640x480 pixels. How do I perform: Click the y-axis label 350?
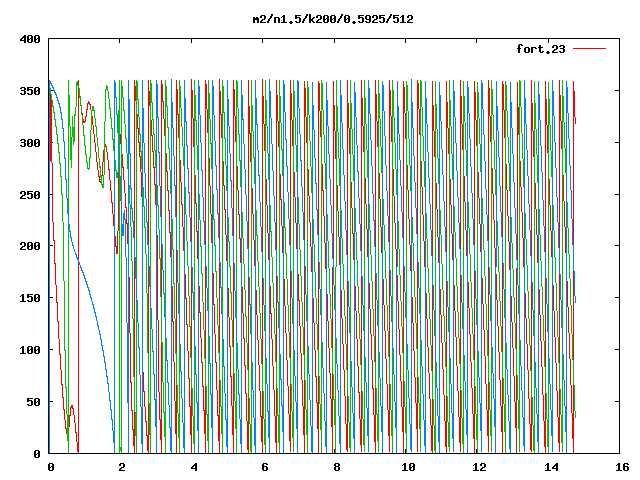30,91
